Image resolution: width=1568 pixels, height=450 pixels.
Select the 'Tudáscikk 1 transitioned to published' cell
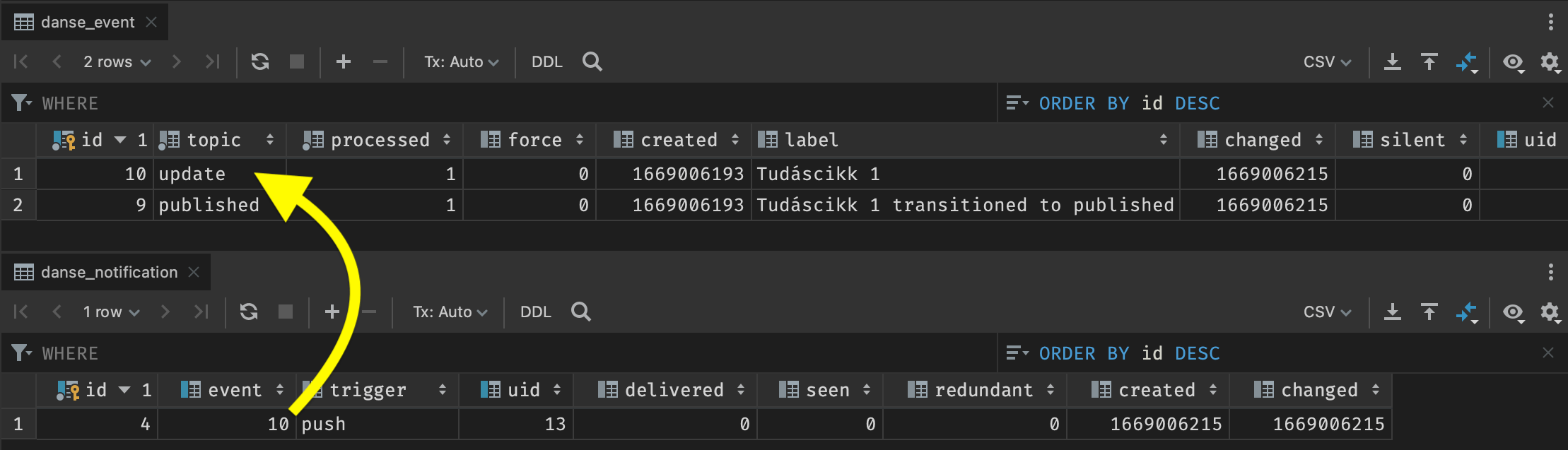[964, 206]
